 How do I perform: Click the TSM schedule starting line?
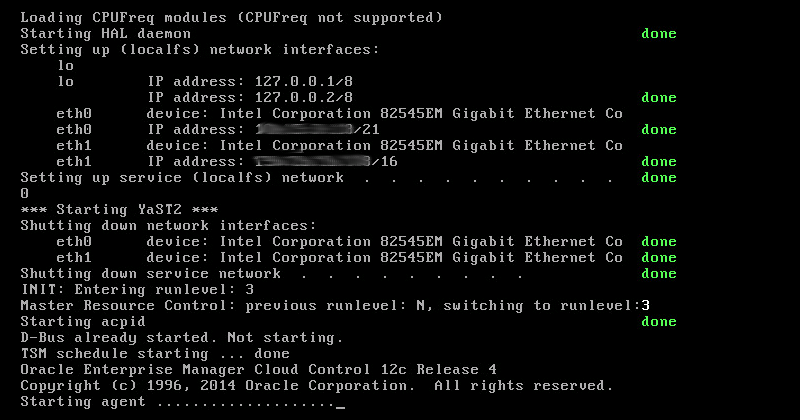pyautogui.click(x=155, y=354)
